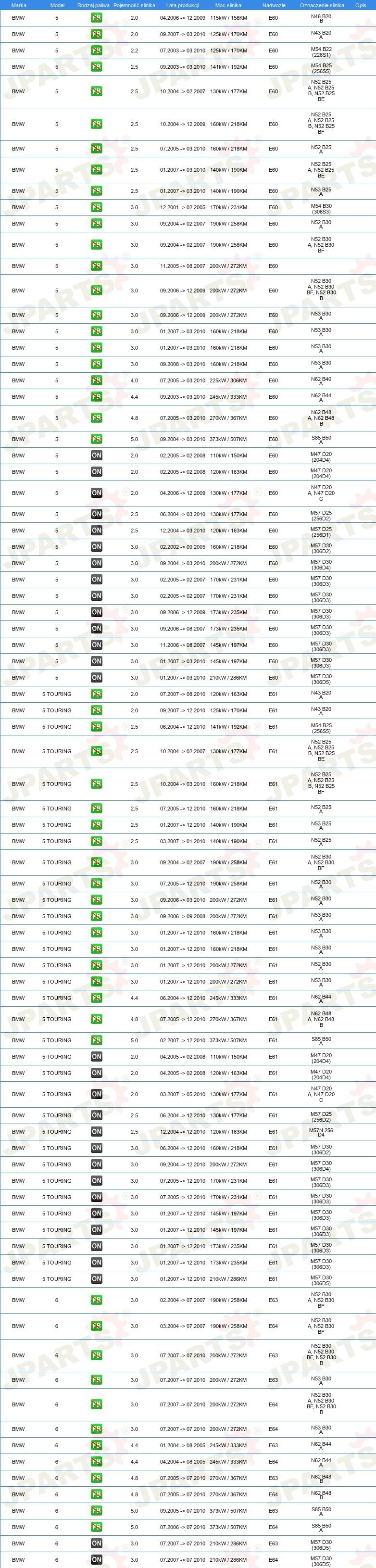376x1568 pixels.
Task: Click production years 03.2007 -> 05.2010
Action: click(183, 1094)
